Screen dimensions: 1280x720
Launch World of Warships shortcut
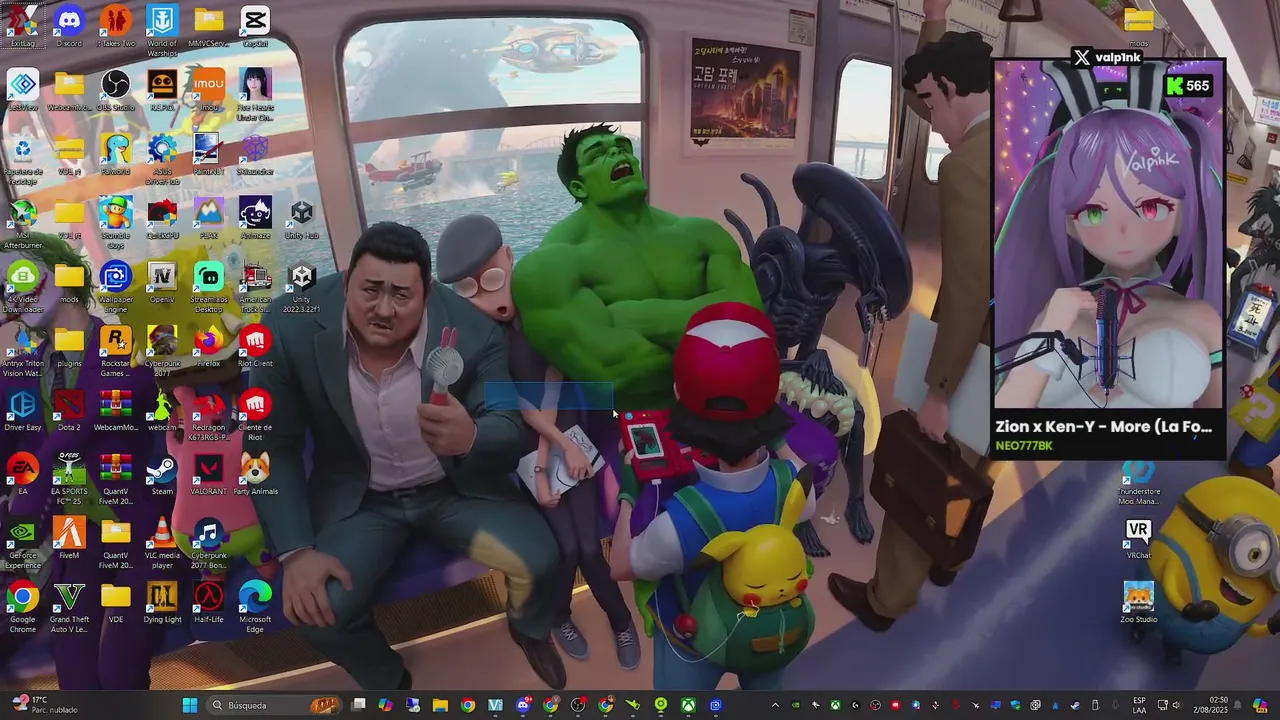click(x=162, y=30)
